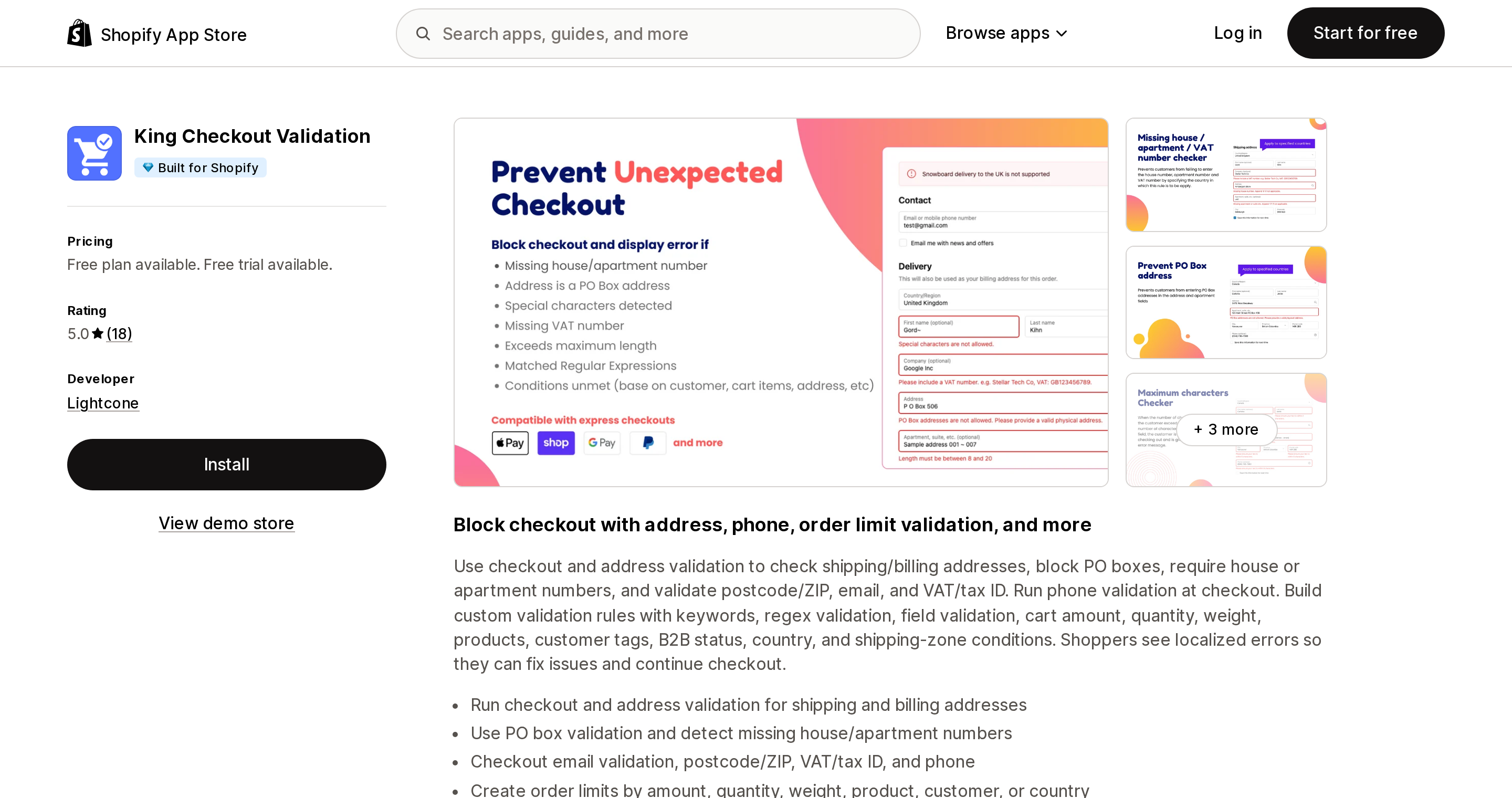Click the Start for free button
The image size is (1512, 798).
click(x=1365, y=34)
